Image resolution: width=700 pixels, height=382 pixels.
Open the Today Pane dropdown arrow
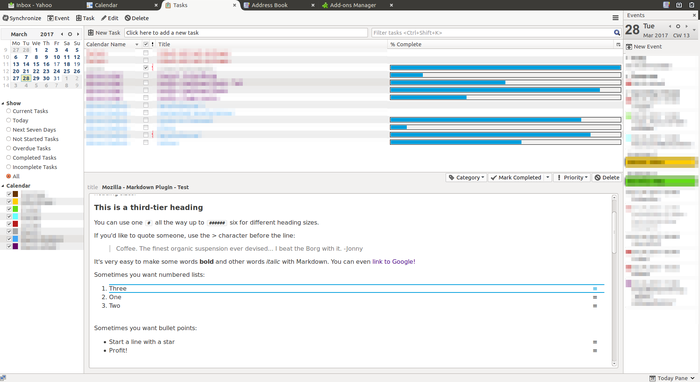coord(693,378)
